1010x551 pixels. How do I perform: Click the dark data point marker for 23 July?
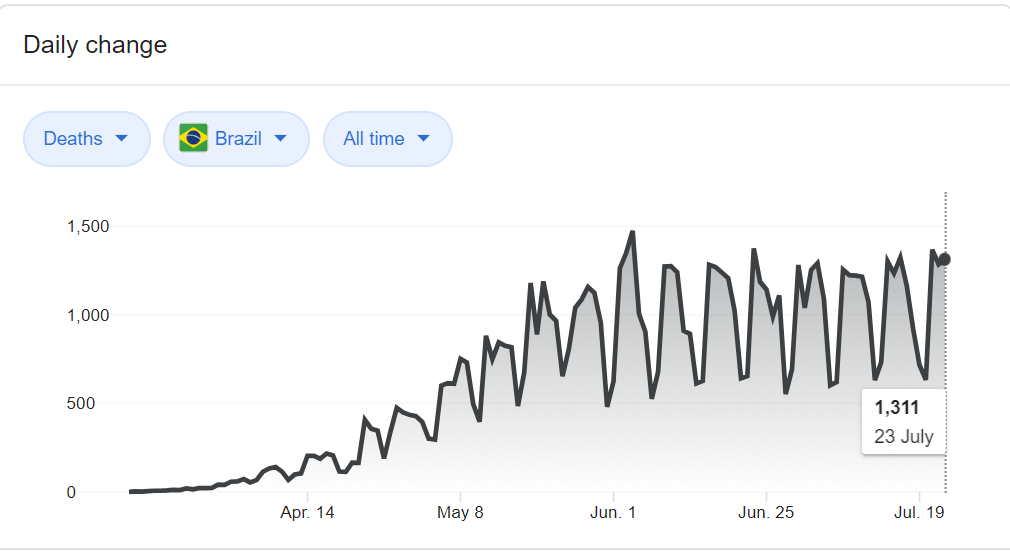click(945, 259)
